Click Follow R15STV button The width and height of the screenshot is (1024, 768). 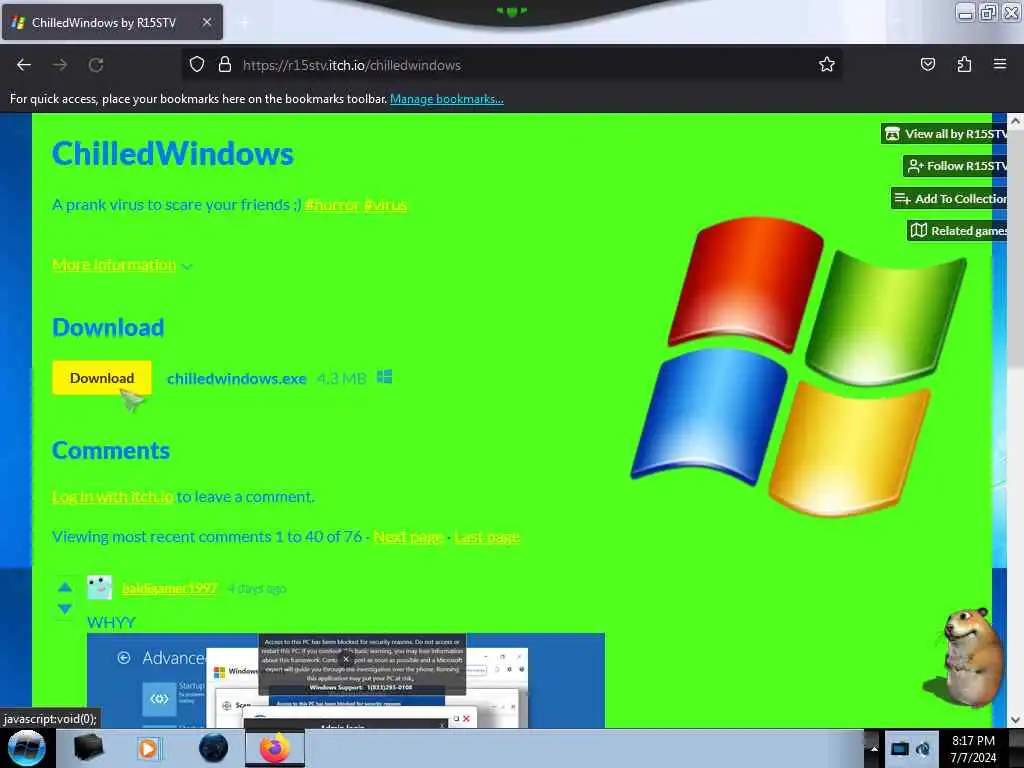956,166
